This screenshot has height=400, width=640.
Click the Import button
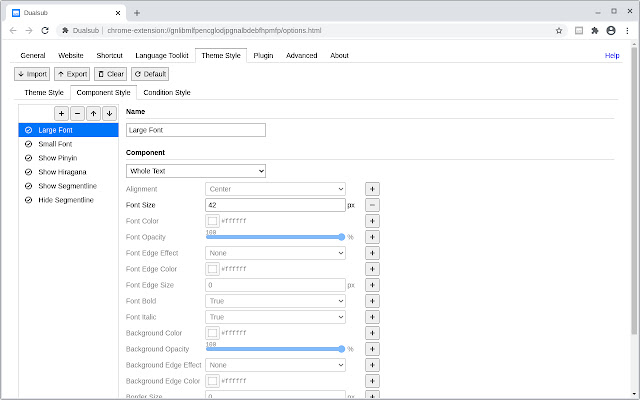click(x=32, y=74)
